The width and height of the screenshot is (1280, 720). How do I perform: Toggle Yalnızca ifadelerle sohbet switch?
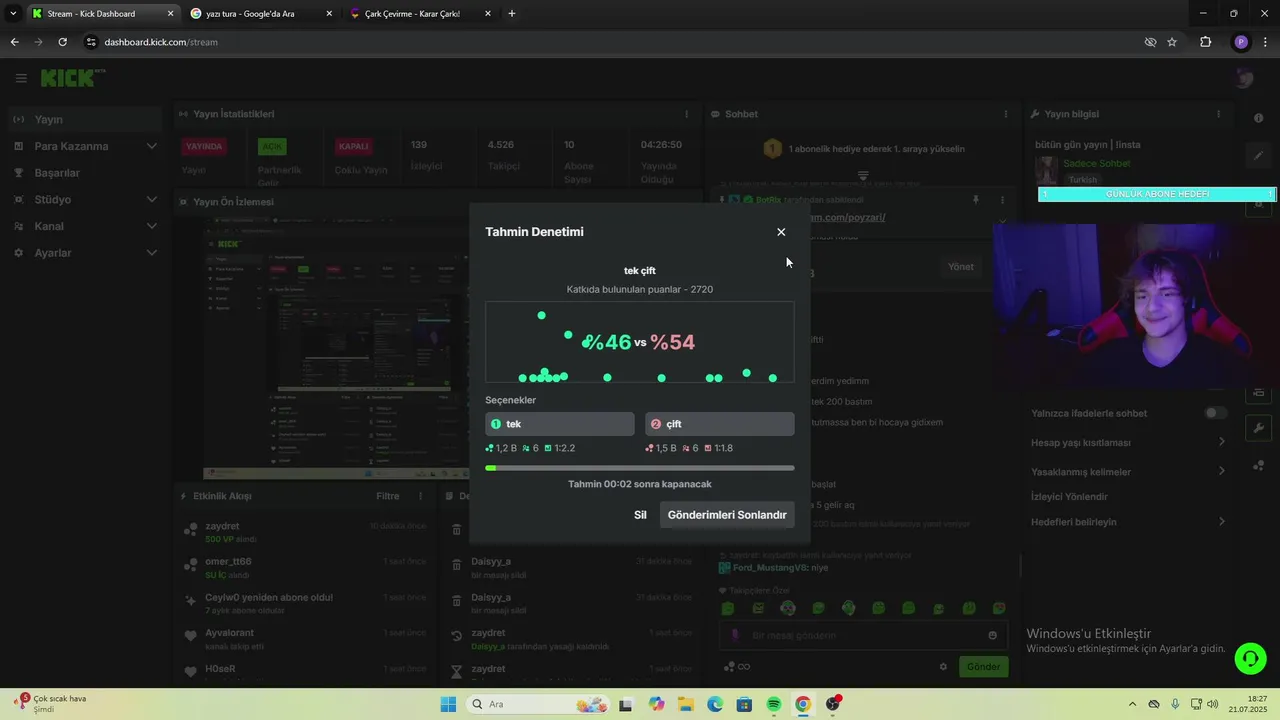point(1215,413)
